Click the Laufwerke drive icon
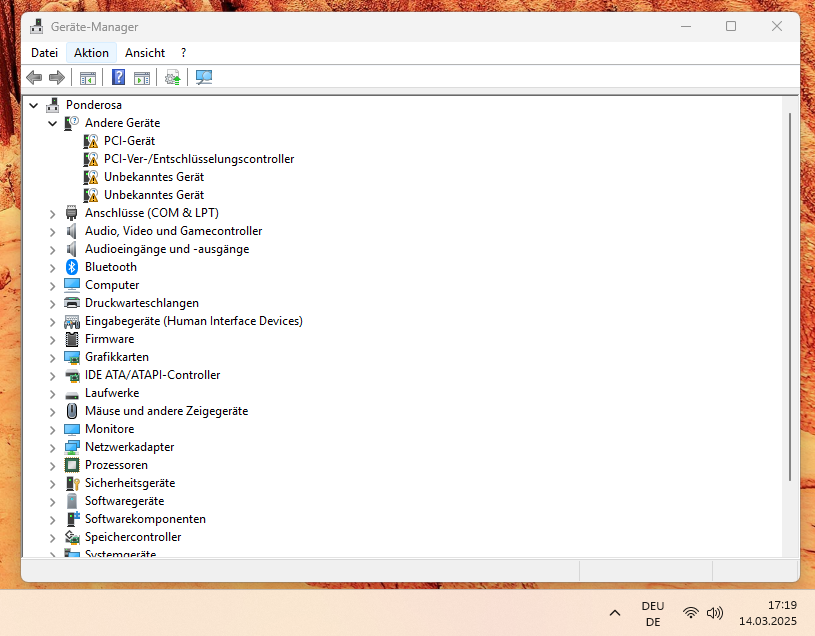This screenshot has height=636, width=815. point(72,395)
